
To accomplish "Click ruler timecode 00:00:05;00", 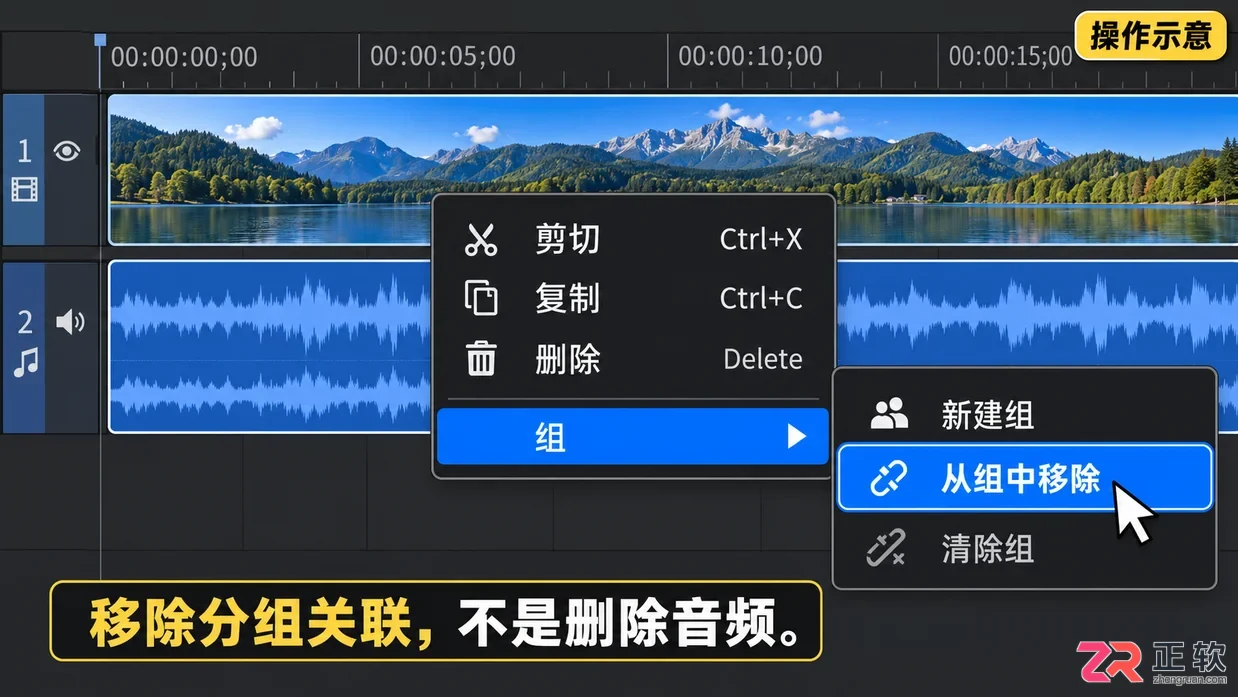I will tap(443, 56).
